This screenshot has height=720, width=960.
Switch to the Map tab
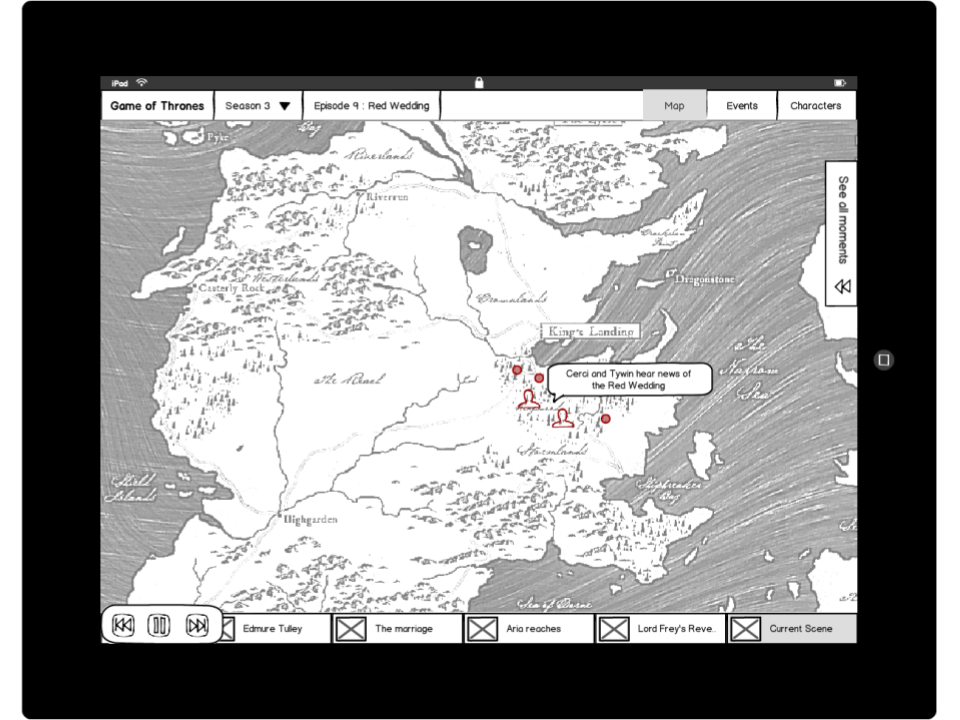coord(674,105)
